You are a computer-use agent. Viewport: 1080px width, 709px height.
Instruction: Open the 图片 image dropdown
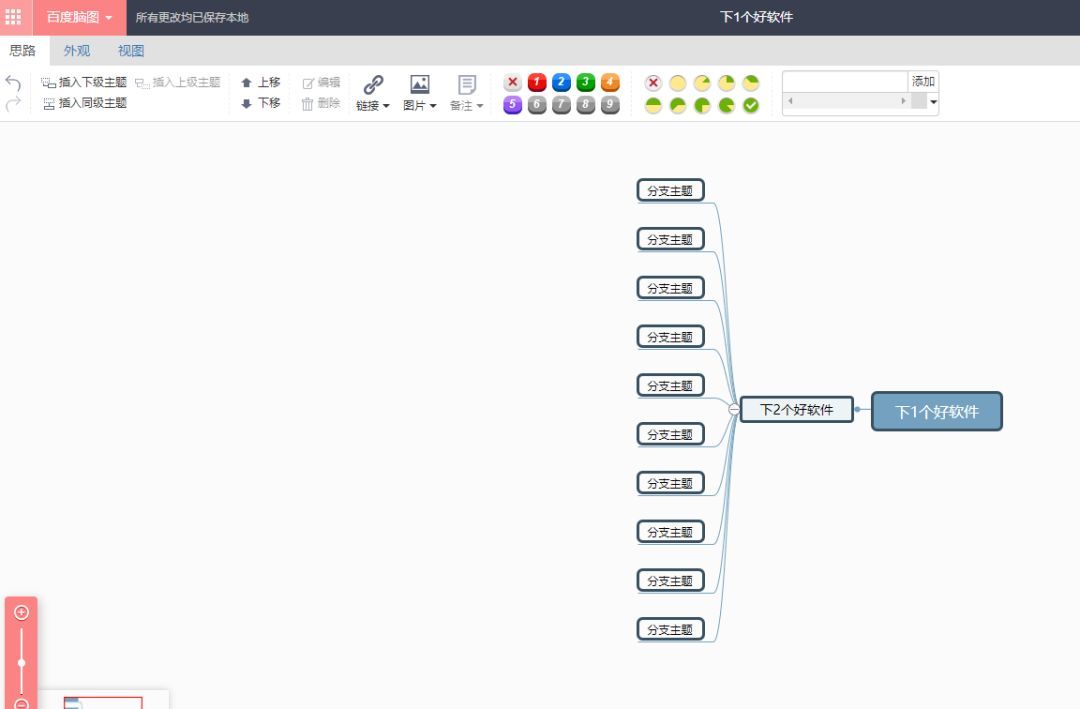(419, 93)
